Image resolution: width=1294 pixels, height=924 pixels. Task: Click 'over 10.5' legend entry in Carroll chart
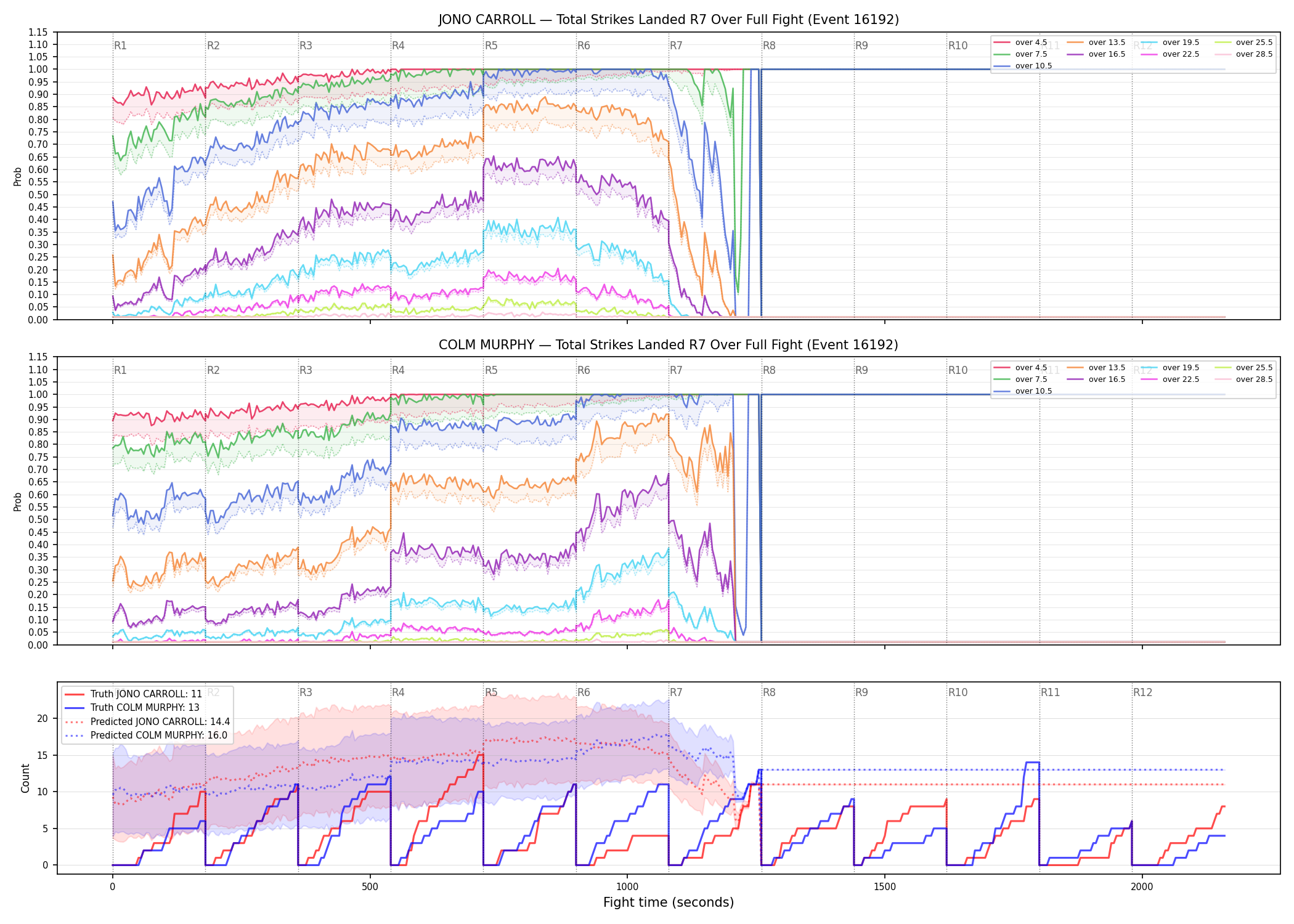[x=1023, y=66]
